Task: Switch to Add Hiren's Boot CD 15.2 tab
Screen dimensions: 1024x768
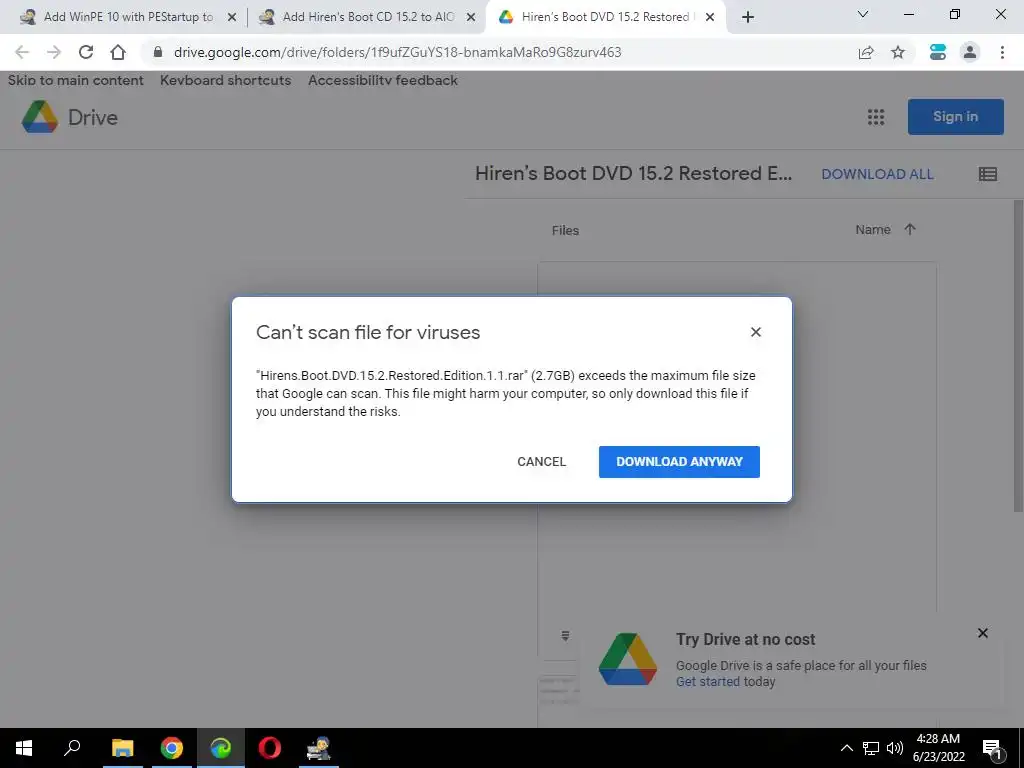Action: pos(368,17)
